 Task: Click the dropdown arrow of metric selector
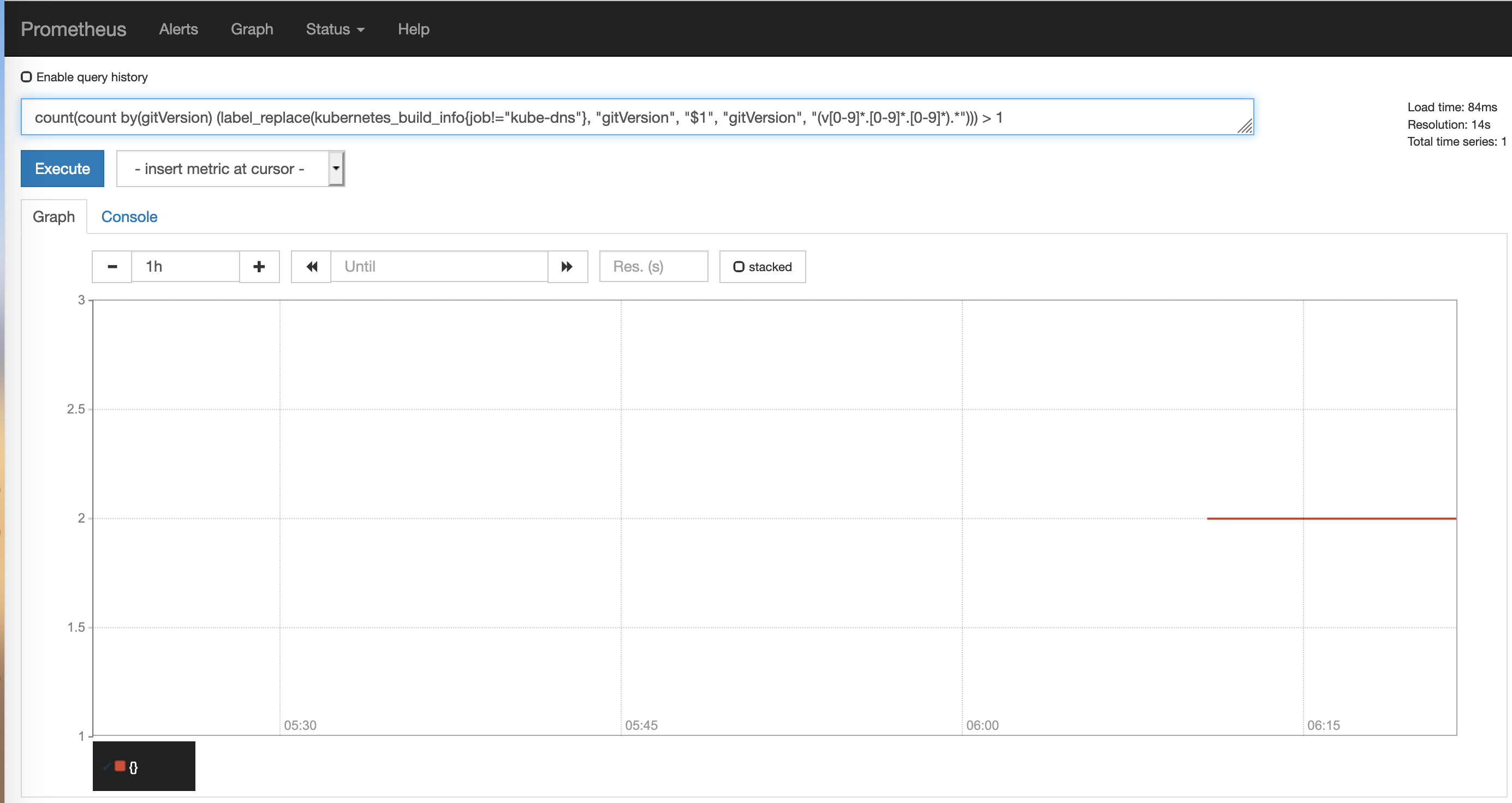pos(336,169)
